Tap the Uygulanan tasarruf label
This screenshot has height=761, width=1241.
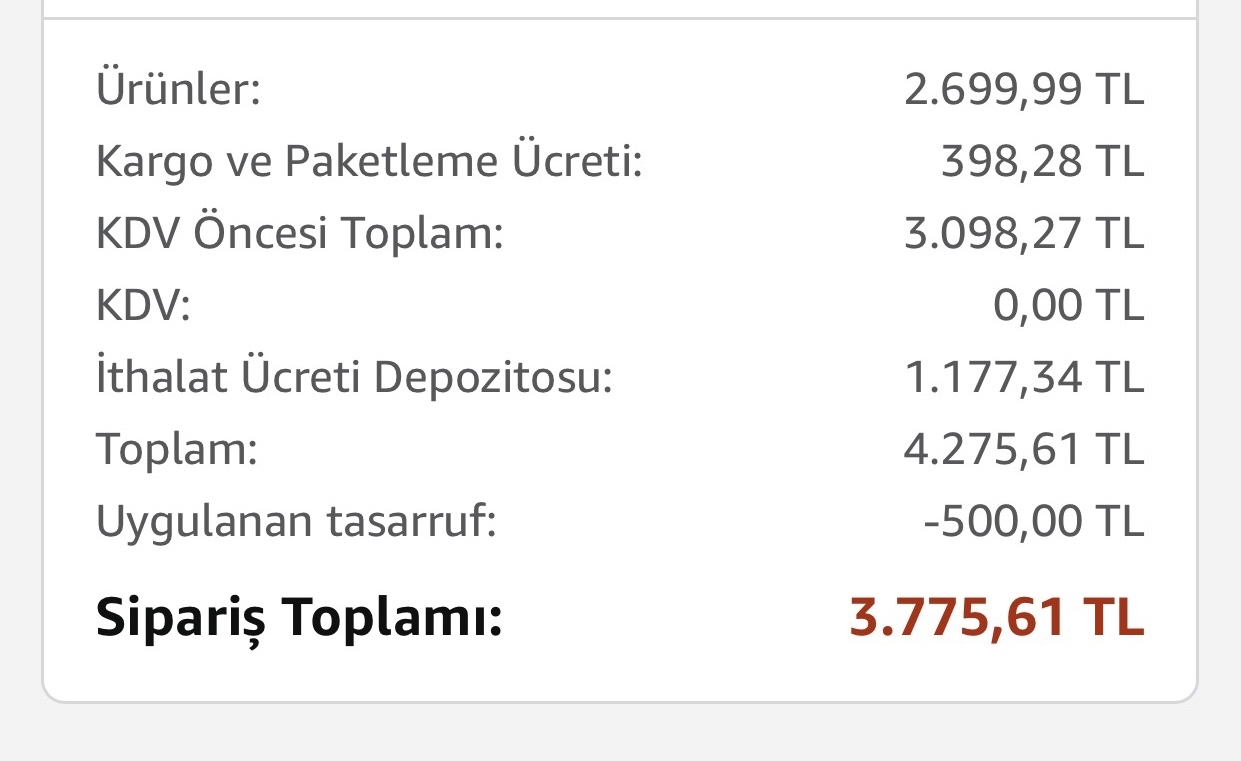pos(296,522)
